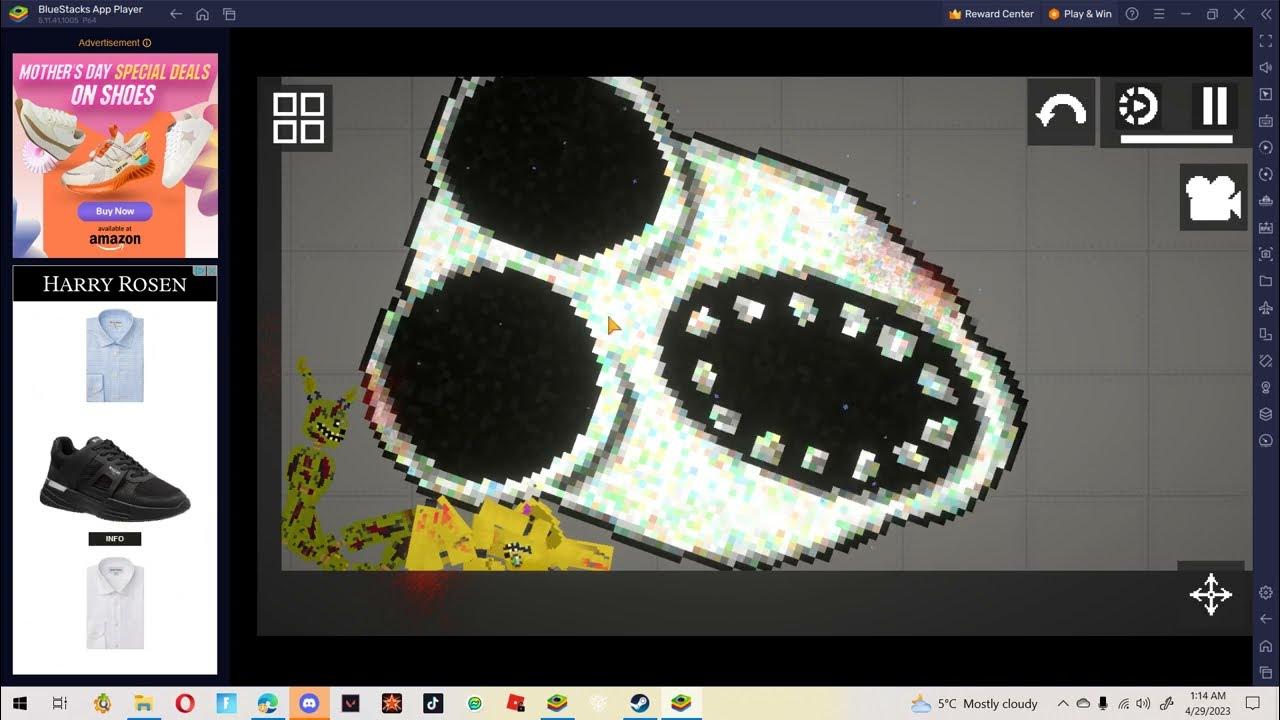Open Roblox from the taskbar
1280x720 pixels.
(515, 703)
